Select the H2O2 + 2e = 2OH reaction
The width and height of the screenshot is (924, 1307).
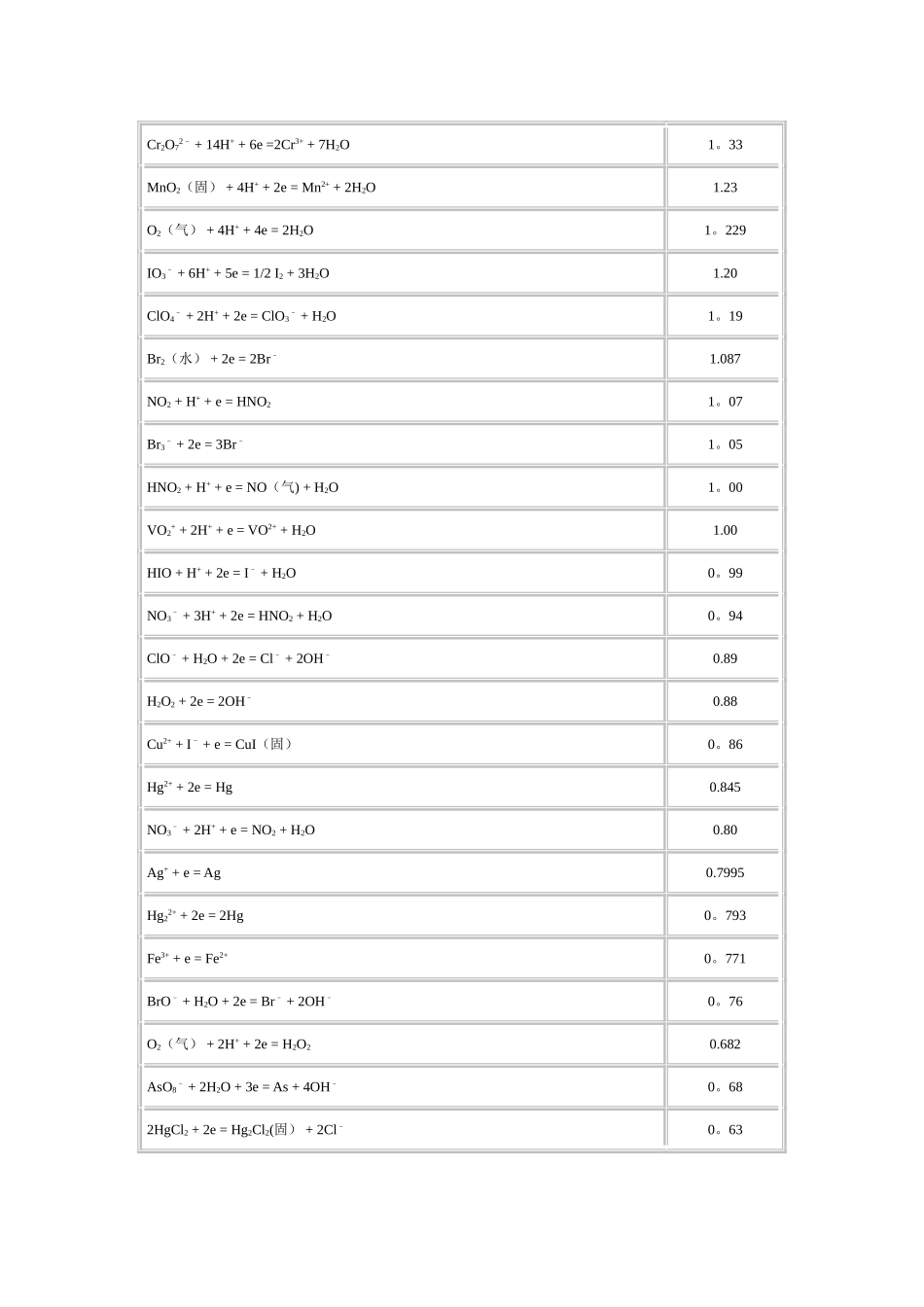(199, 701)
